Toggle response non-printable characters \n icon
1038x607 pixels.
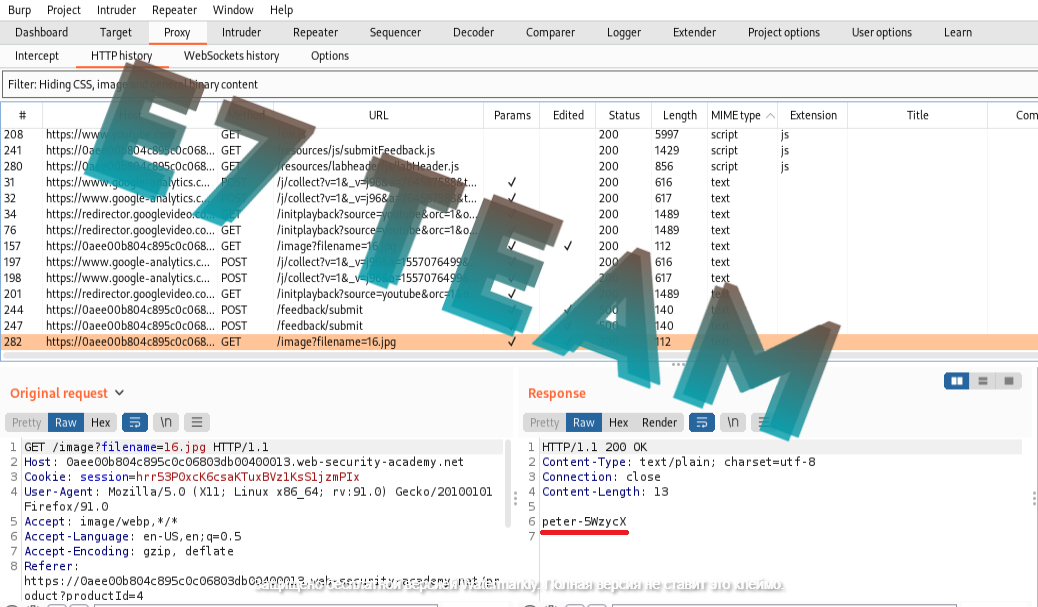(x=733, y=422)
